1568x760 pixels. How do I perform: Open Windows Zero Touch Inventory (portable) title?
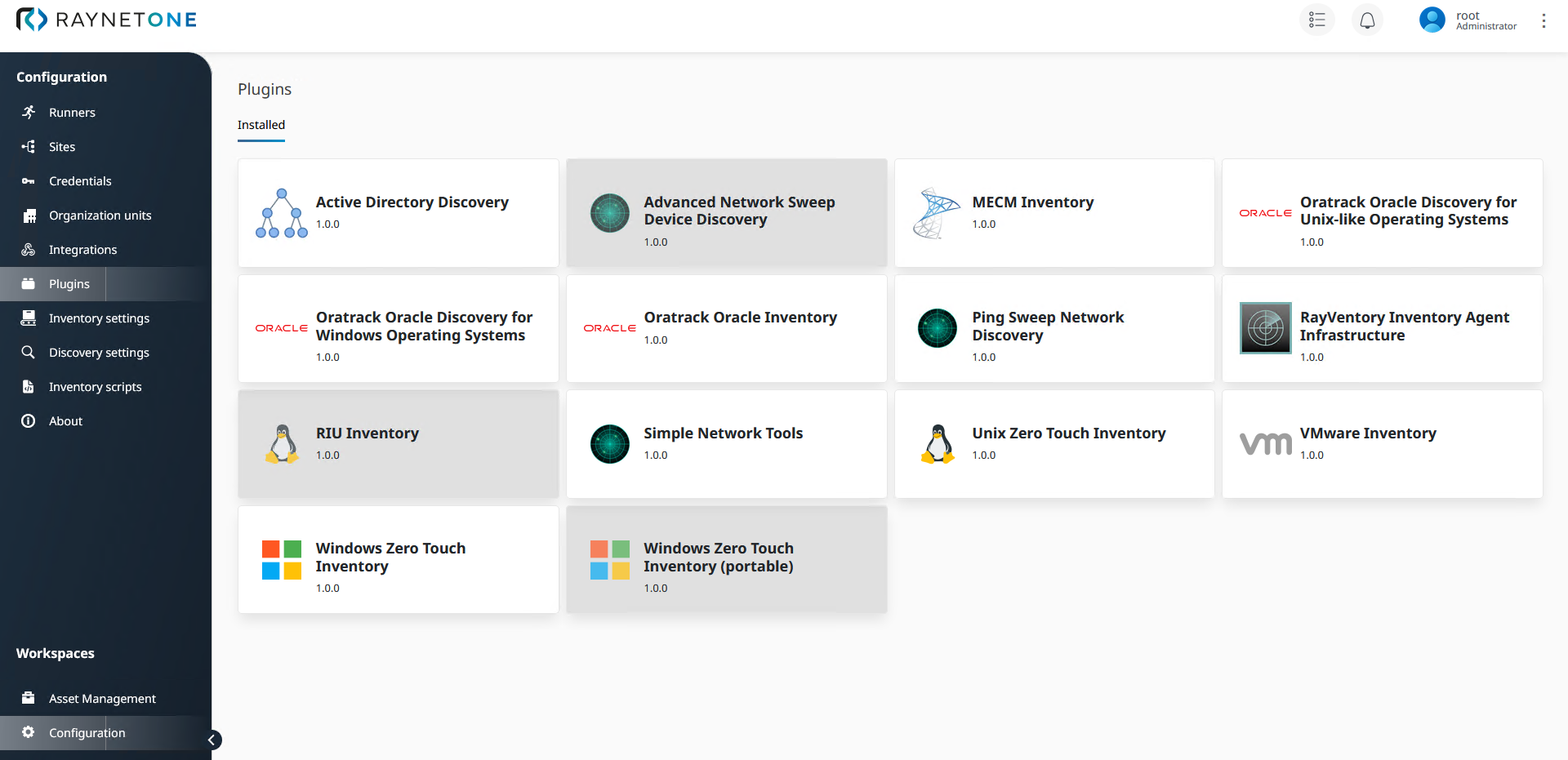tap(719, 557)
